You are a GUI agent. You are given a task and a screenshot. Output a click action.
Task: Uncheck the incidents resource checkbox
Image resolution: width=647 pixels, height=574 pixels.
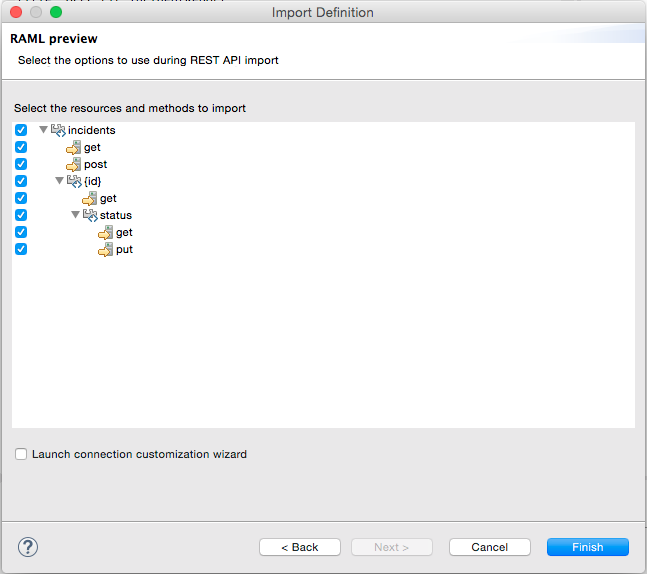click(21, 130)
